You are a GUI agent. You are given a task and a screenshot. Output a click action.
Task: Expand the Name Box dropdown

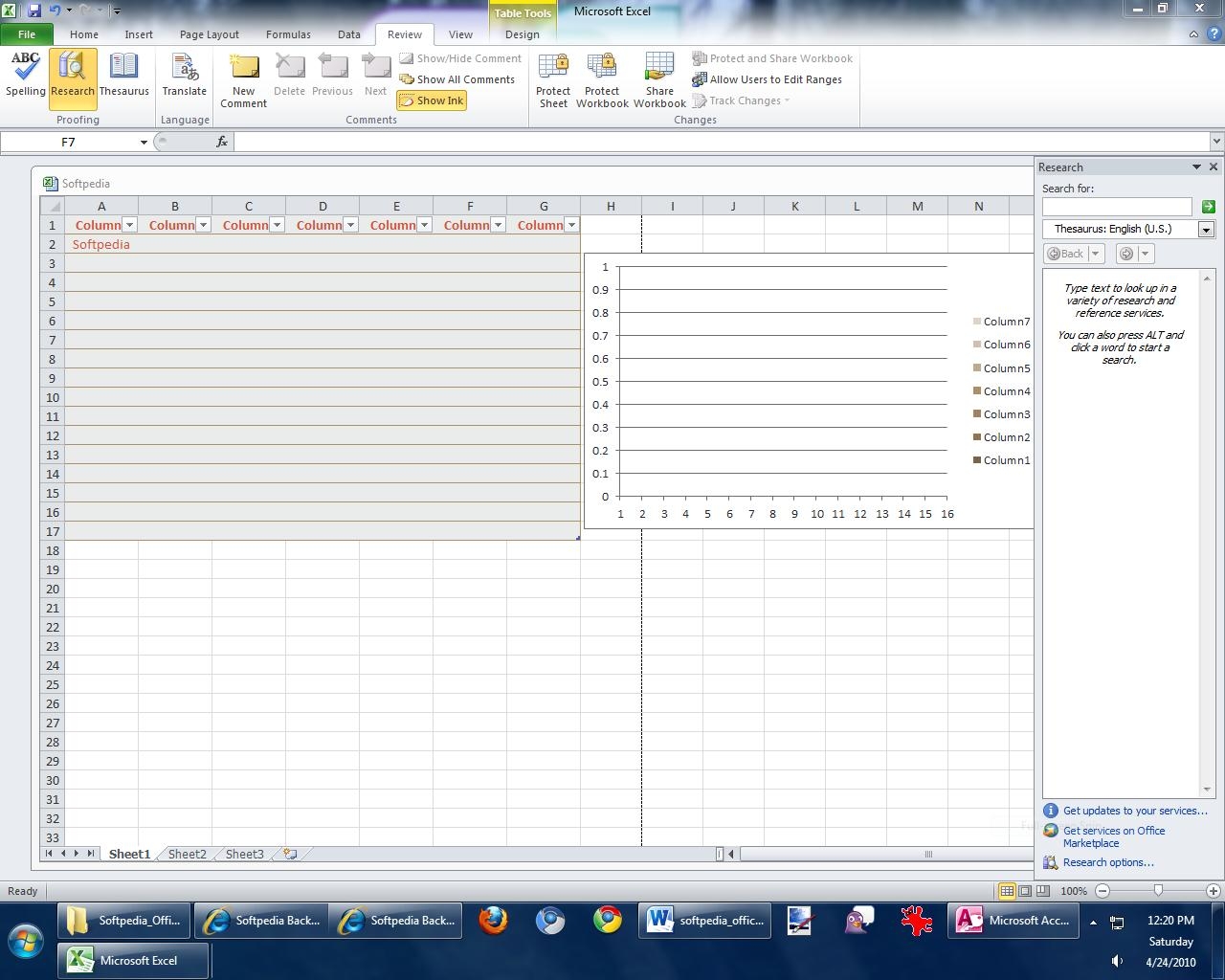coord(144,143)
